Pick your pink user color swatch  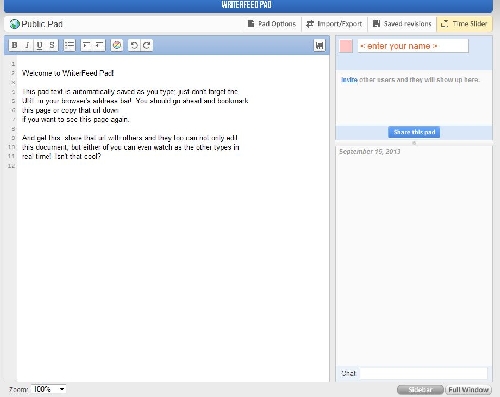(346, 46)
